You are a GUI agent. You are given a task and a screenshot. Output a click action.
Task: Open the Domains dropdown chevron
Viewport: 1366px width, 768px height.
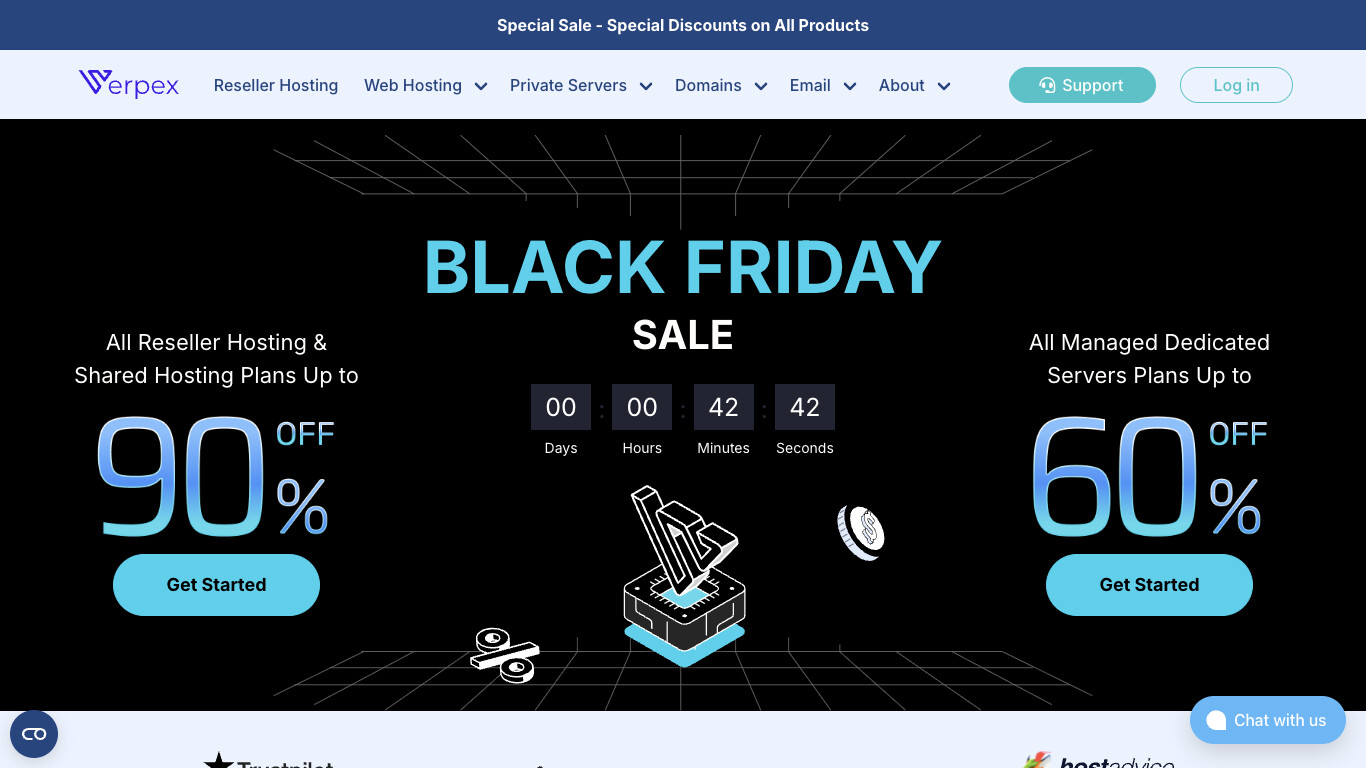click(761, 86)
